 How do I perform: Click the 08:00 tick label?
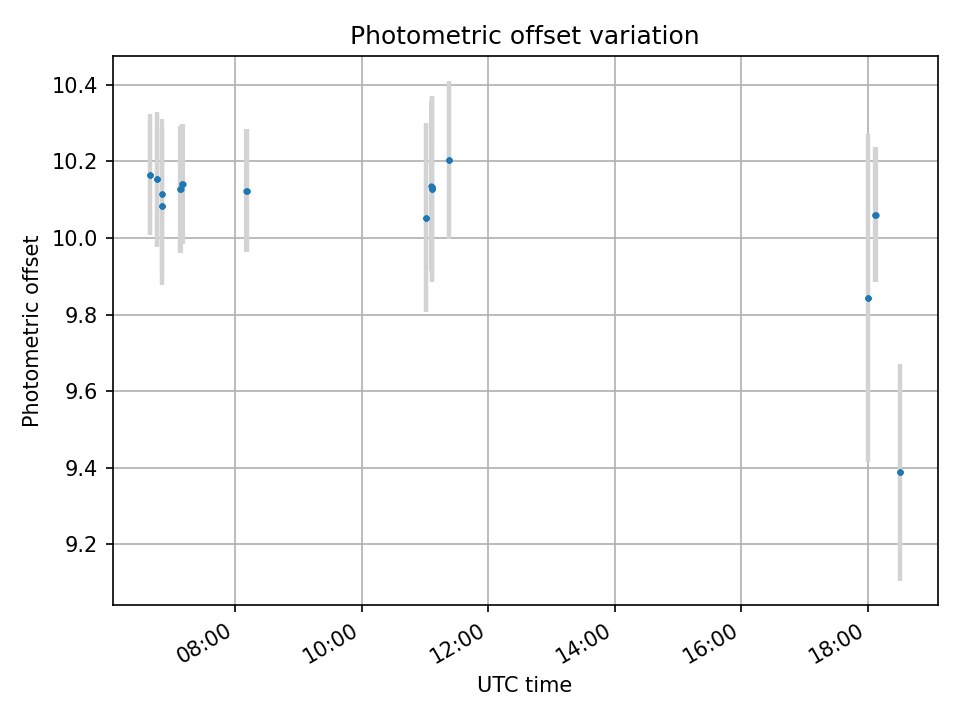point(205,643)
